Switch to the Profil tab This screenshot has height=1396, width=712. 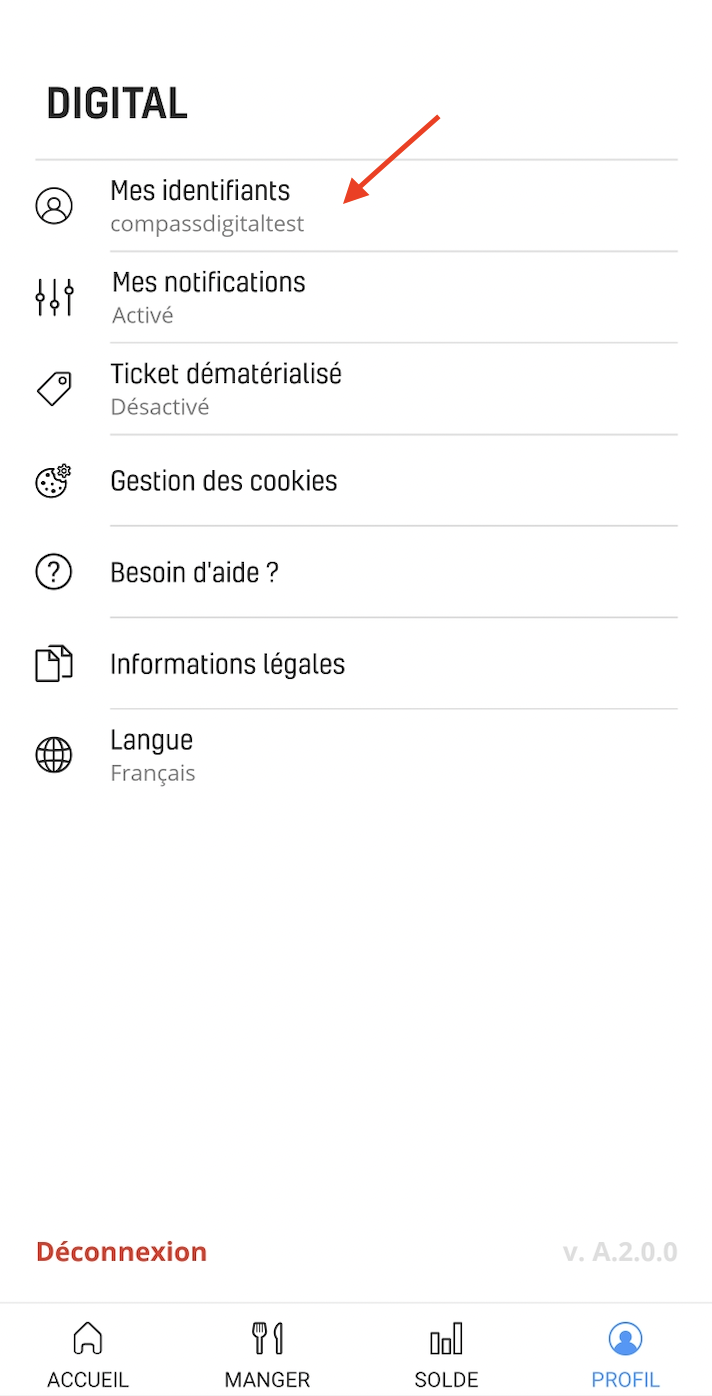coord(625,1354)
